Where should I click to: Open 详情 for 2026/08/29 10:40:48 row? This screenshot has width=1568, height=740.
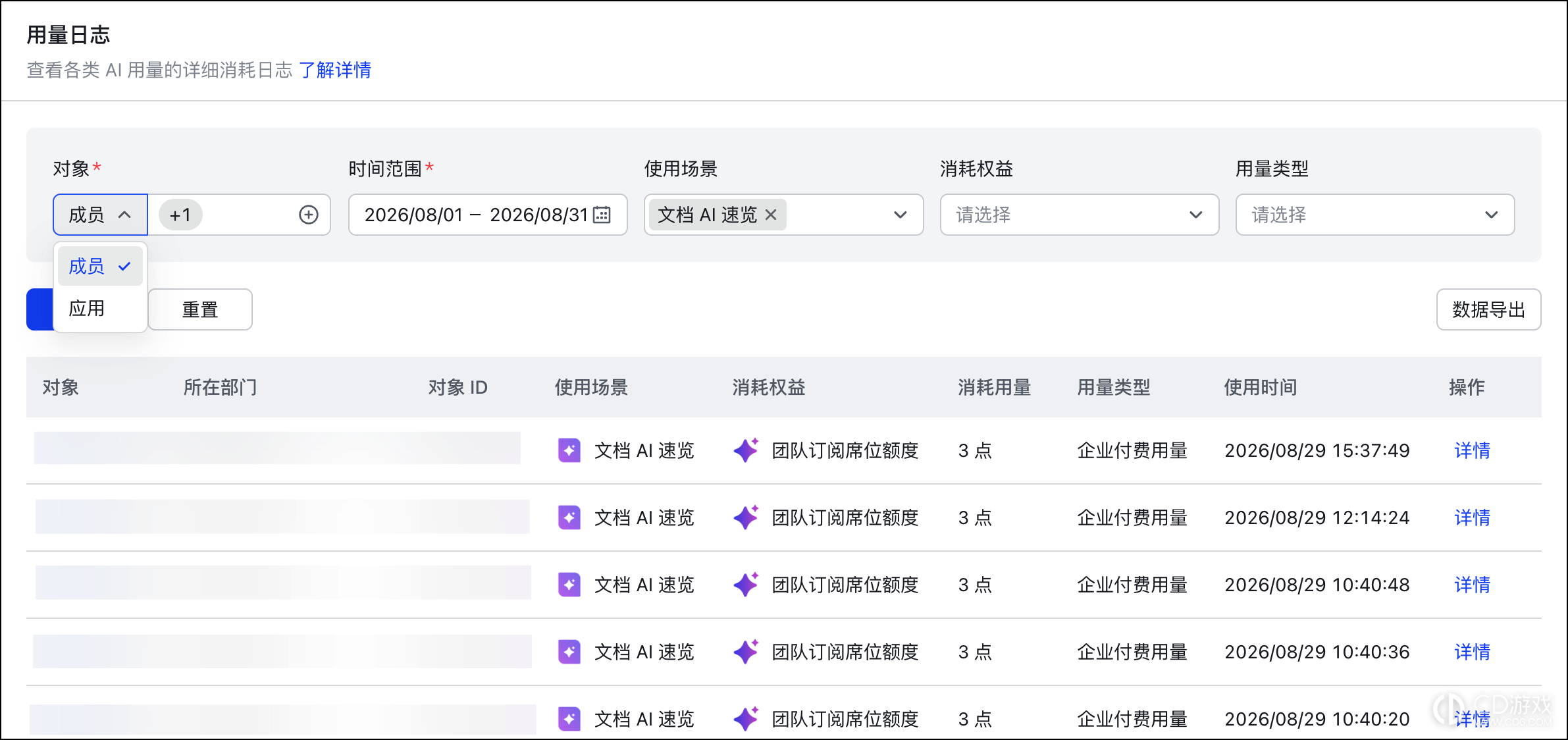(1472, 585)
